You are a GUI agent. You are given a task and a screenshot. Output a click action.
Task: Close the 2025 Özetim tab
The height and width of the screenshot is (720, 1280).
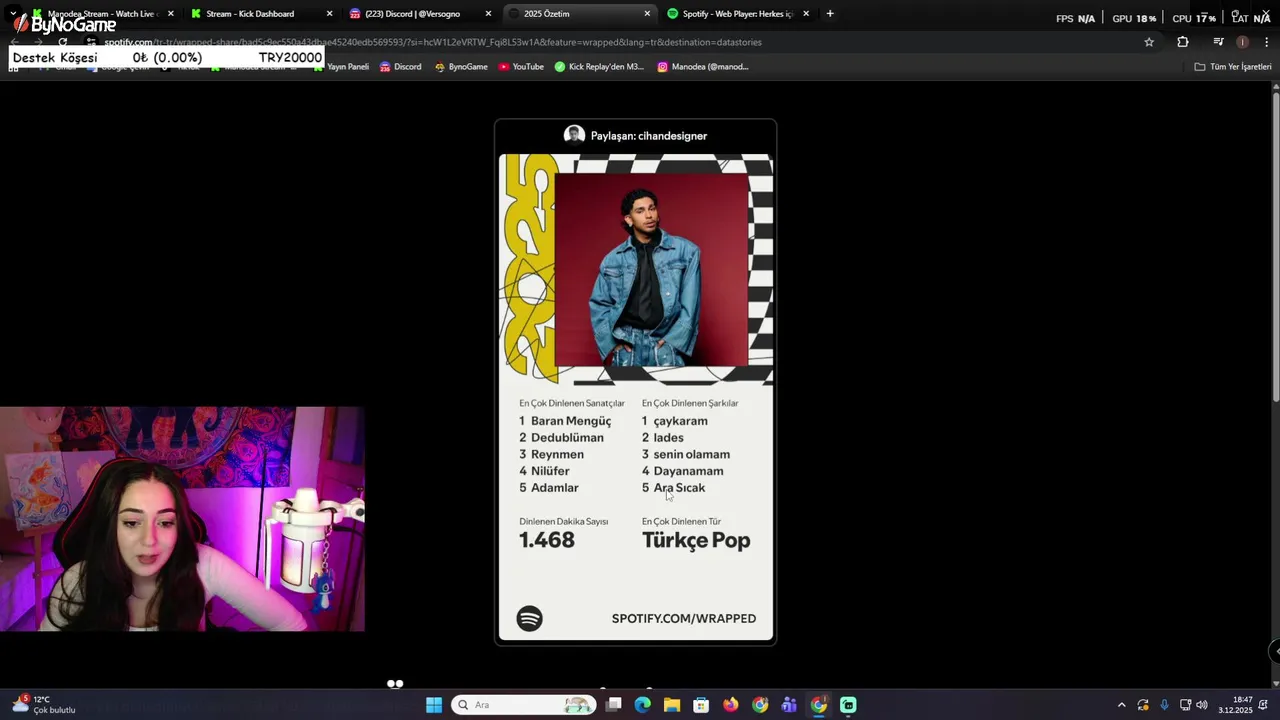(x=647, y=14)
